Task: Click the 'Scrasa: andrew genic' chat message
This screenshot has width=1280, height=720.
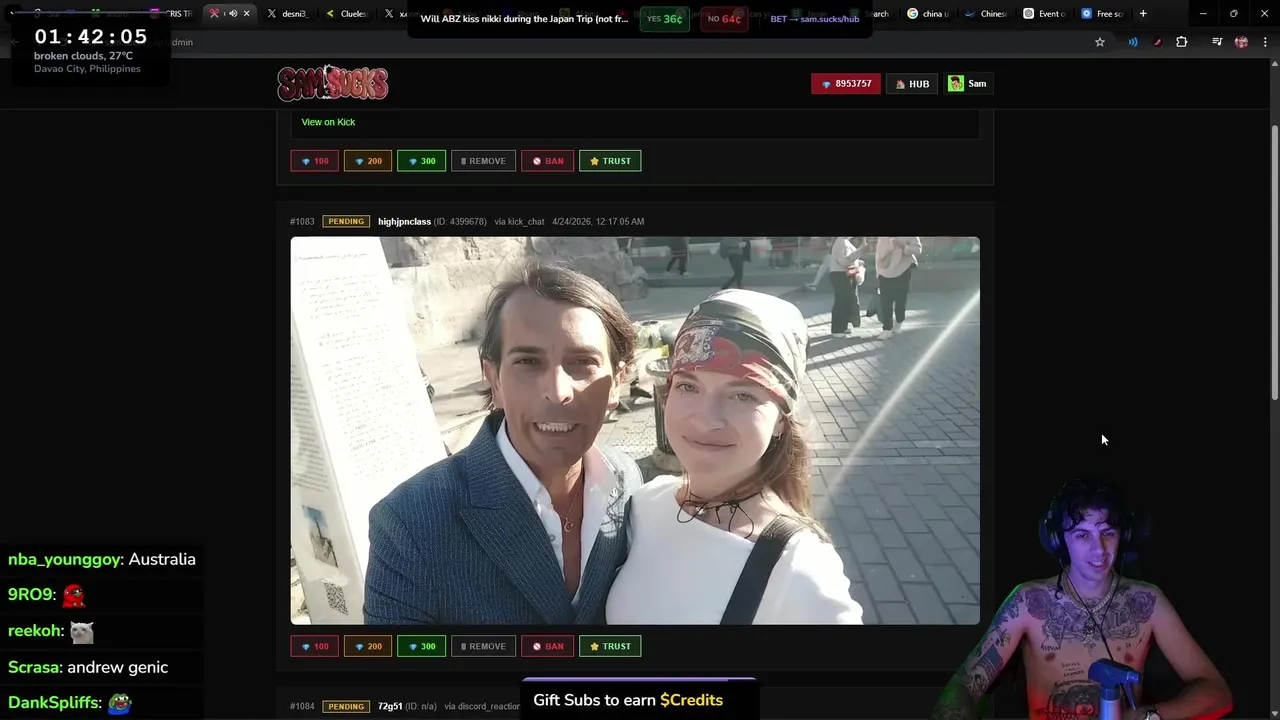Action: tap(88, 667)
